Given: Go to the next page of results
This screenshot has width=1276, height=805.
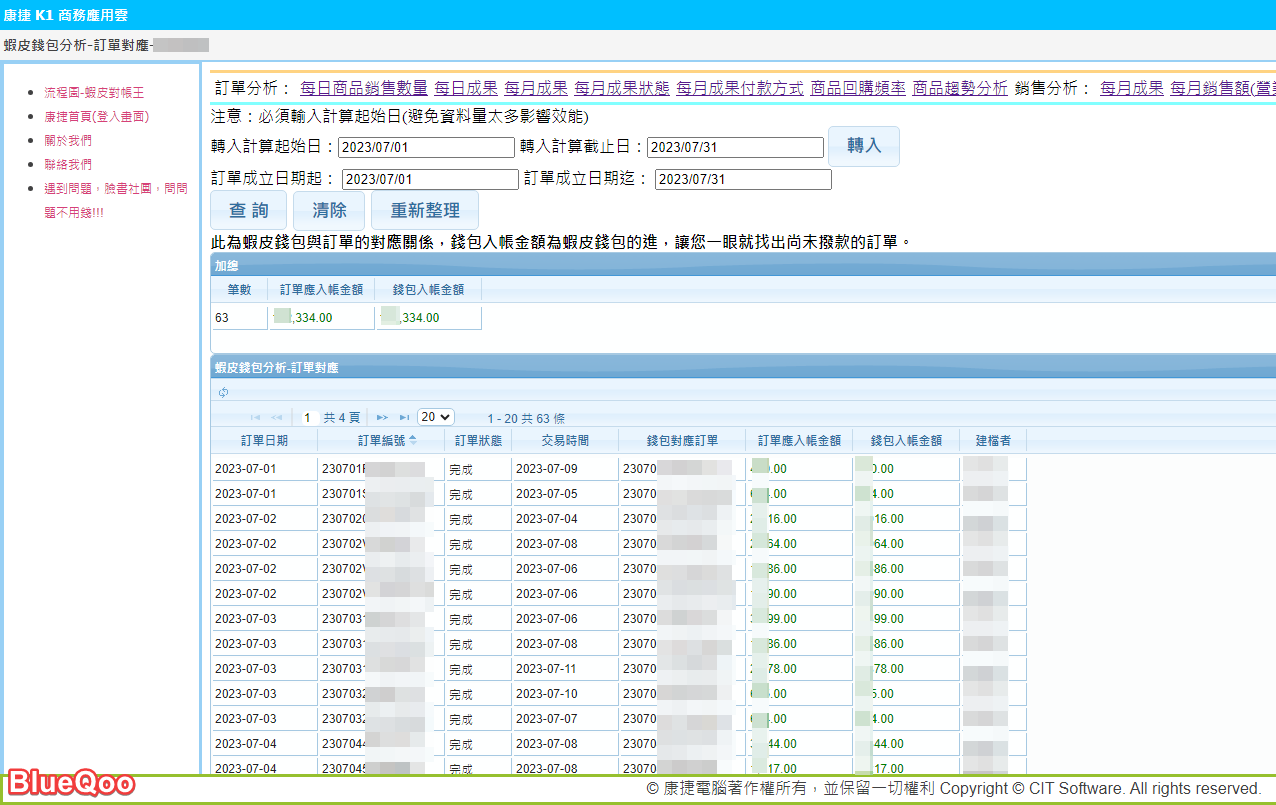Looking at the screenshot, I should point(382,417).
